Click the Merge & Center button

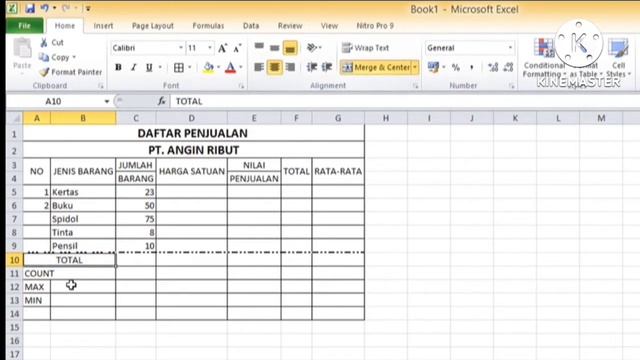click(x=376, y=67)
